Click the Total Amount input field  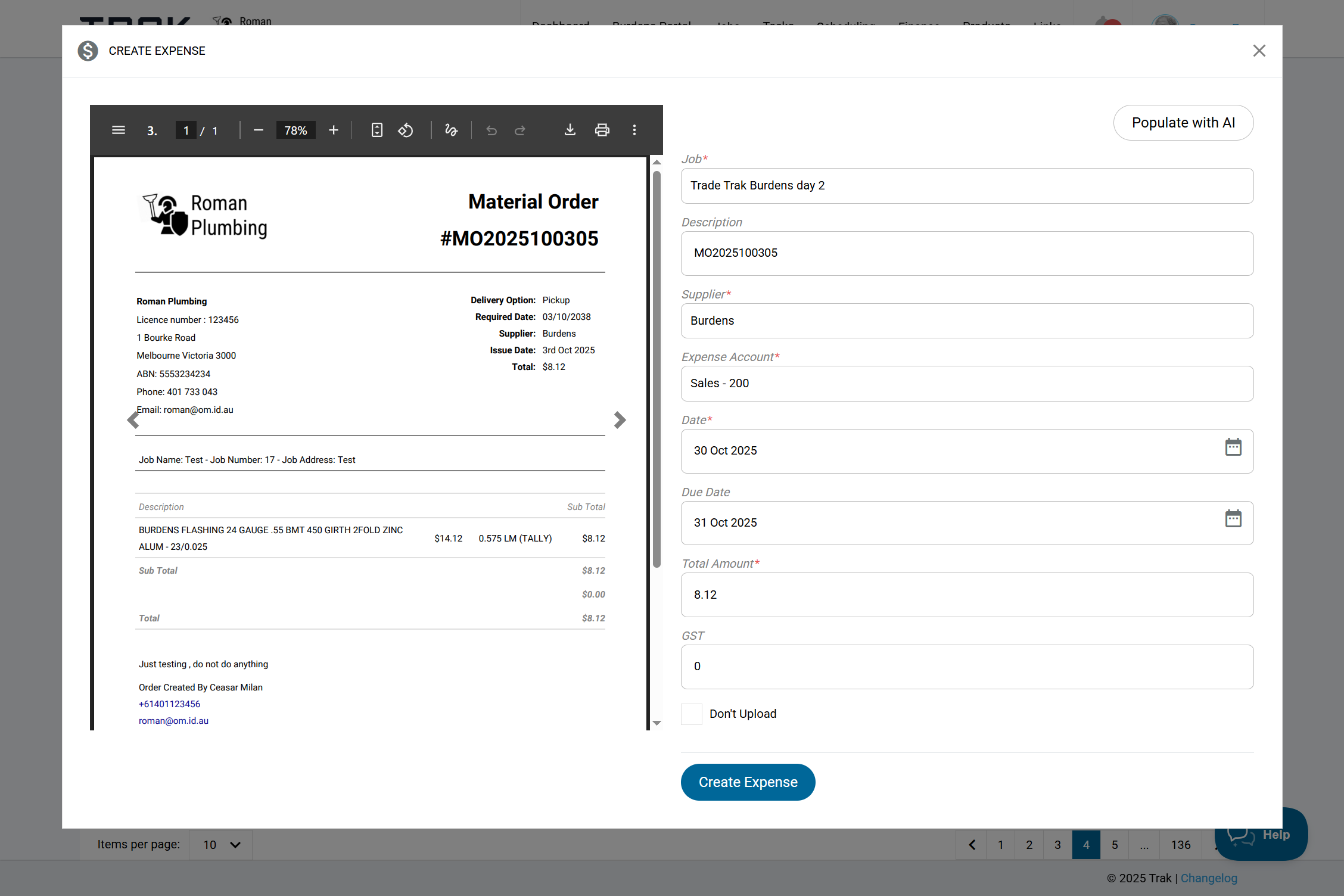[x=966, y=595]
